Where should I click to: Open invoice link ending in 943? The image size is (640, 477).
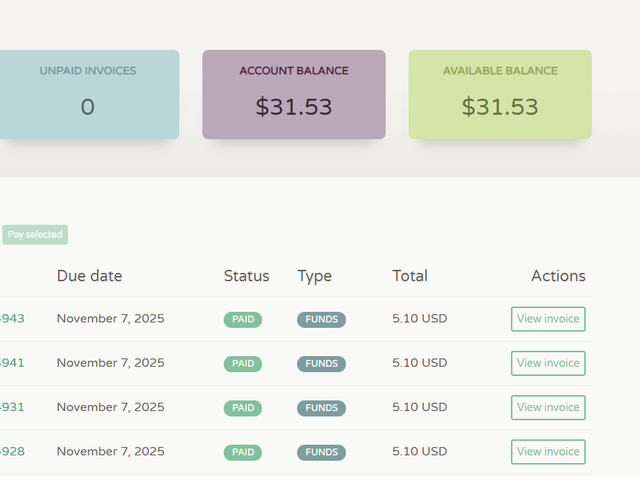13,319
